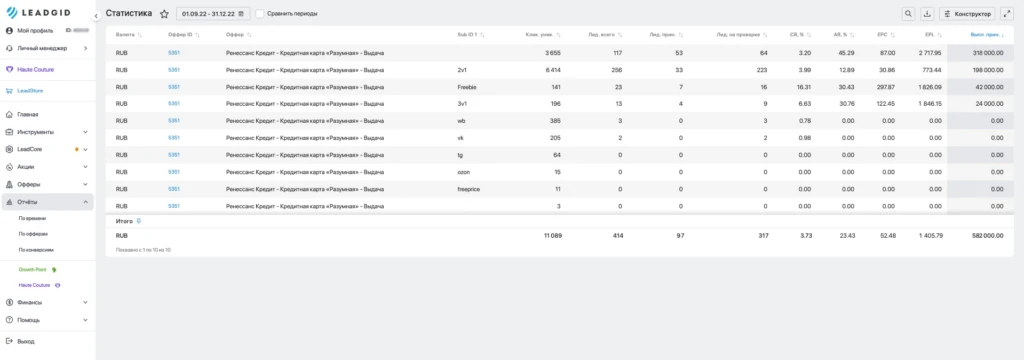Click the LeadCore icon in sidebar
Screen dimensions: 1024x360
pyautogui.click(x=9, y=149)
